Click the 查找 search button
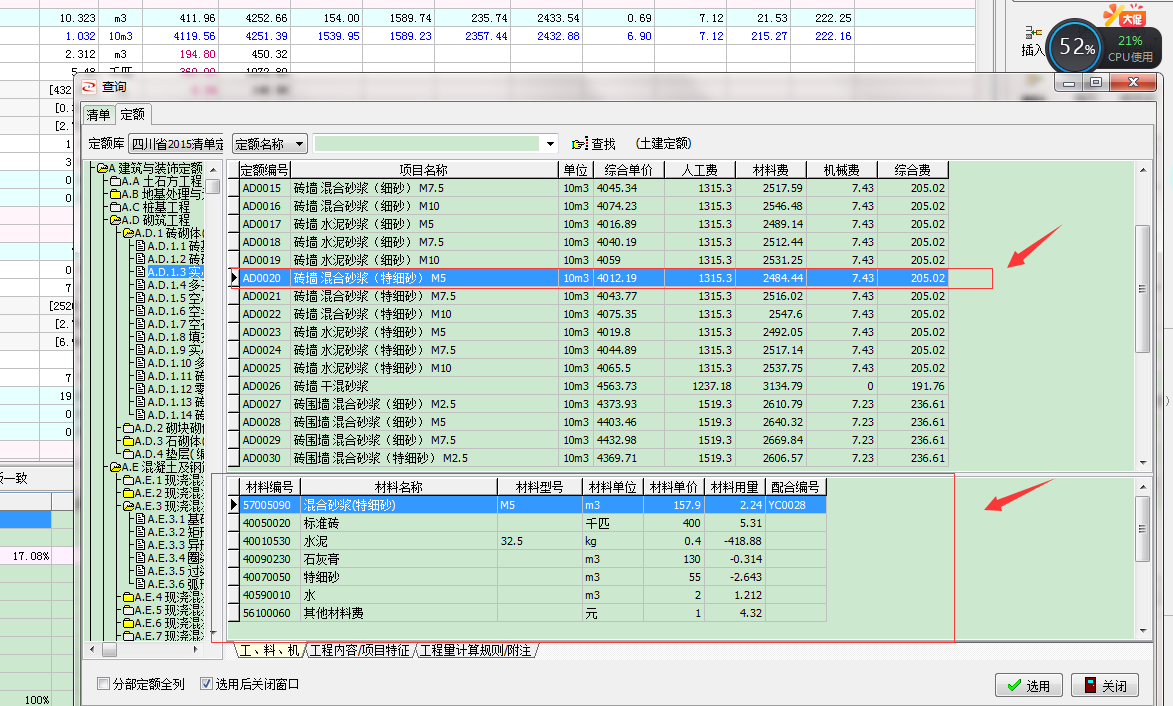Viewport: 1173px width, 706px height. 594,144
